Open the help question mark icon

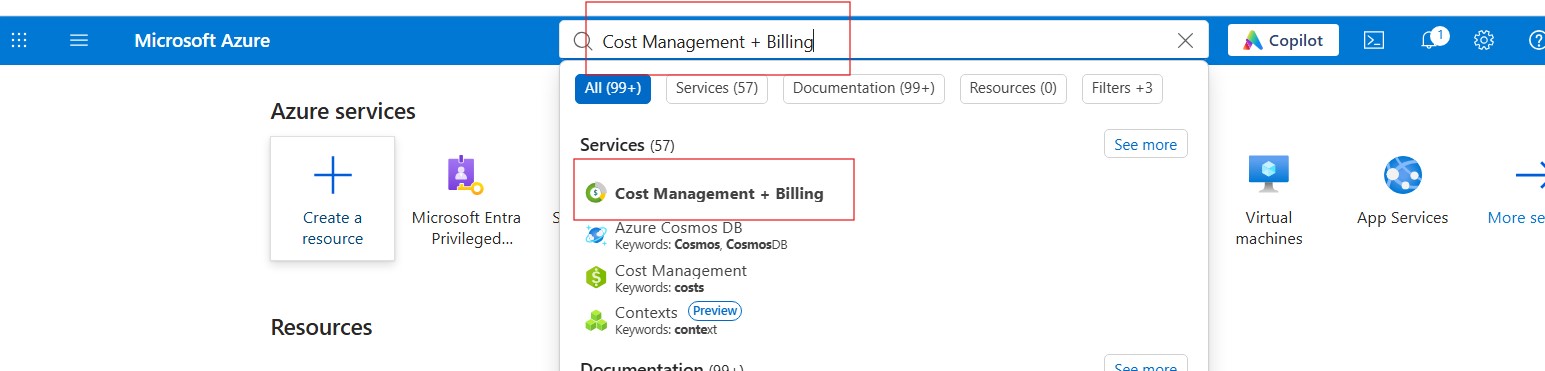(1537, 41)
